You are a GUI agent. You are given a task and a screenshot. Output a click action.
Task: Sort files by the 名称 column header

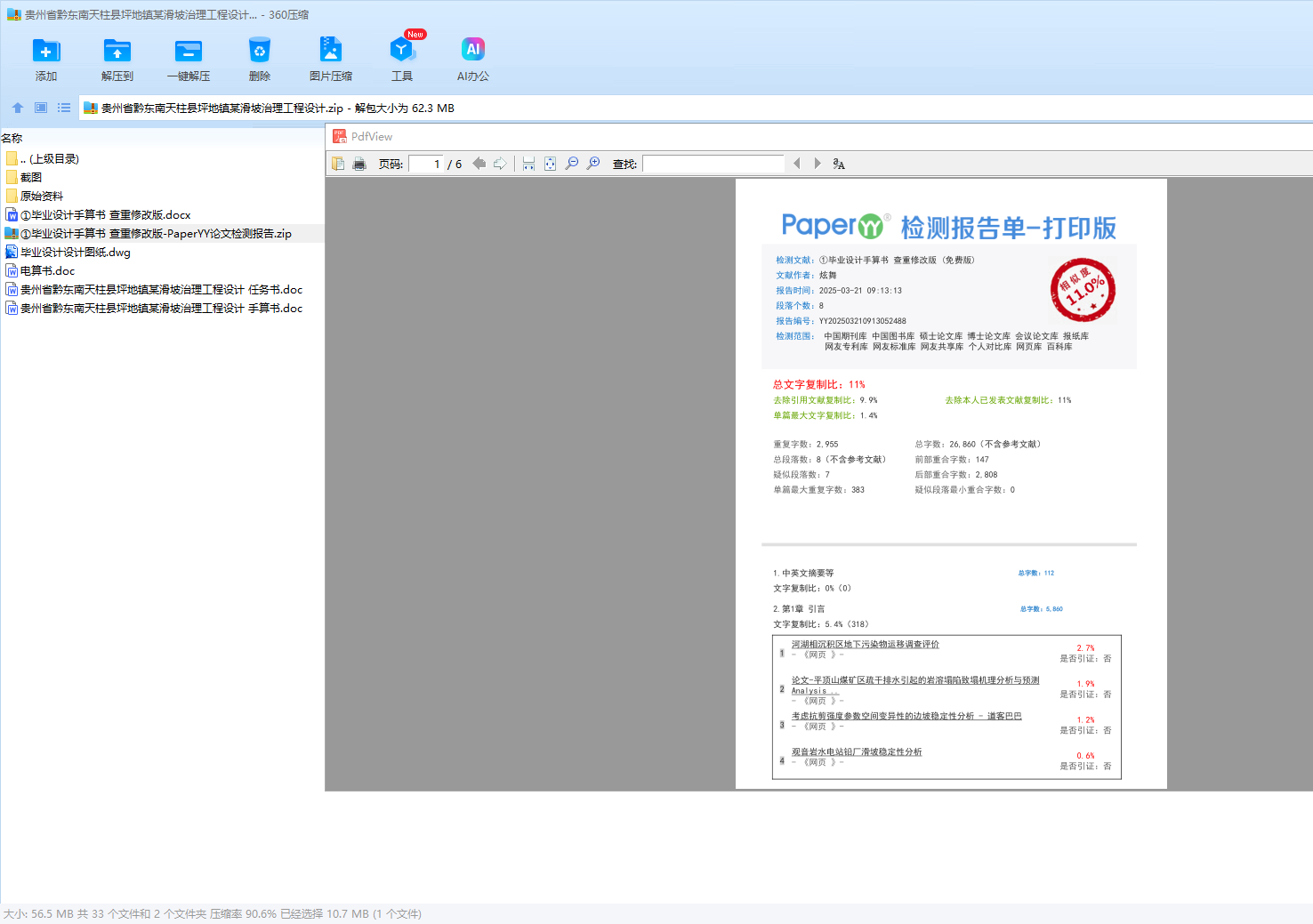[x=12, y=139]
